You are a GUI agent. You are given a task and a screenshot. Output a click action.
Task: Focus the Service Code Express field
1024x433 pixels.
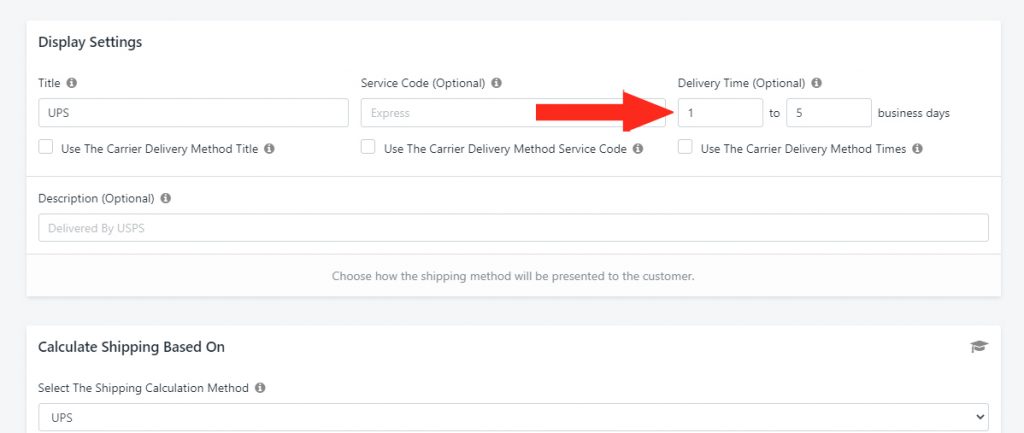513,112
